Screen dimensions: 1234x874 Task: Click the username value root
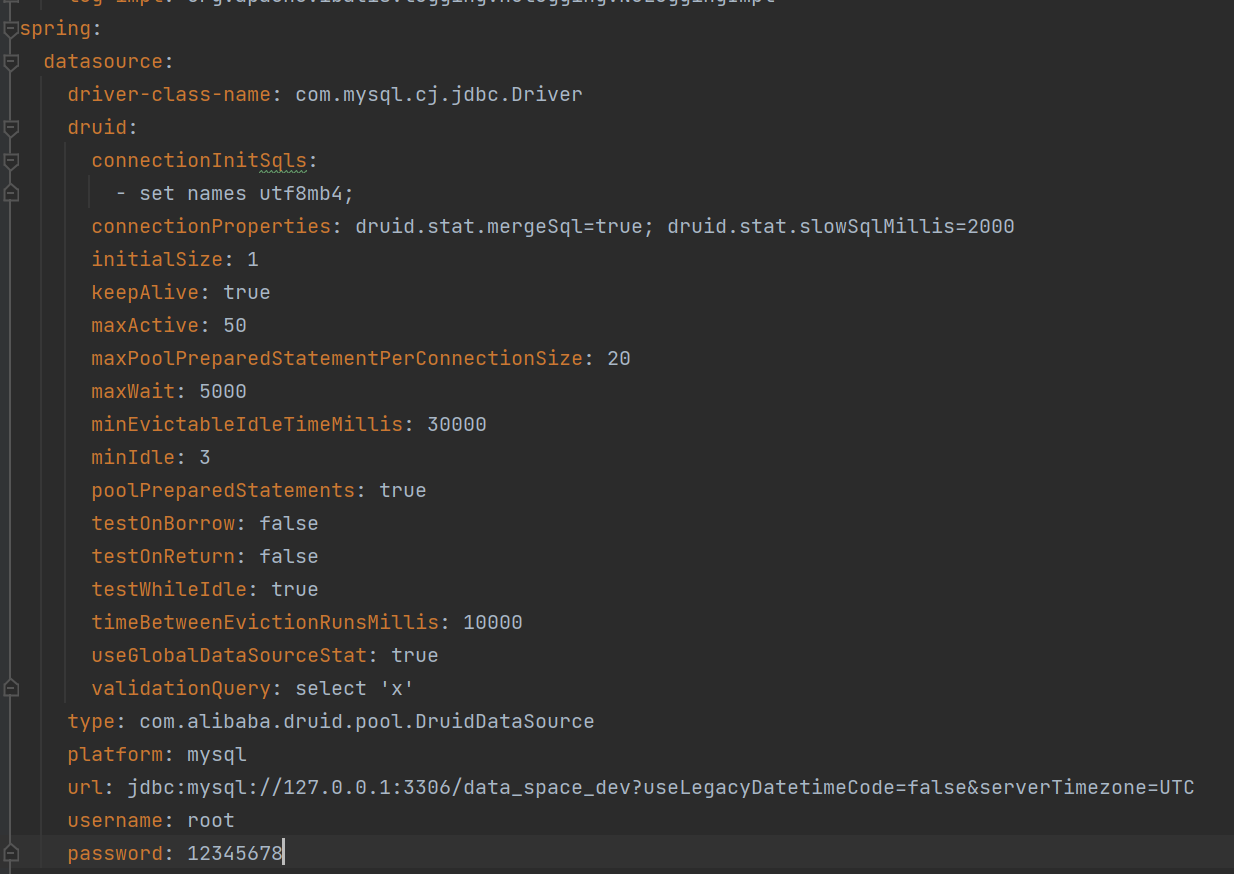pyautogui.click(x=210, y=820)
